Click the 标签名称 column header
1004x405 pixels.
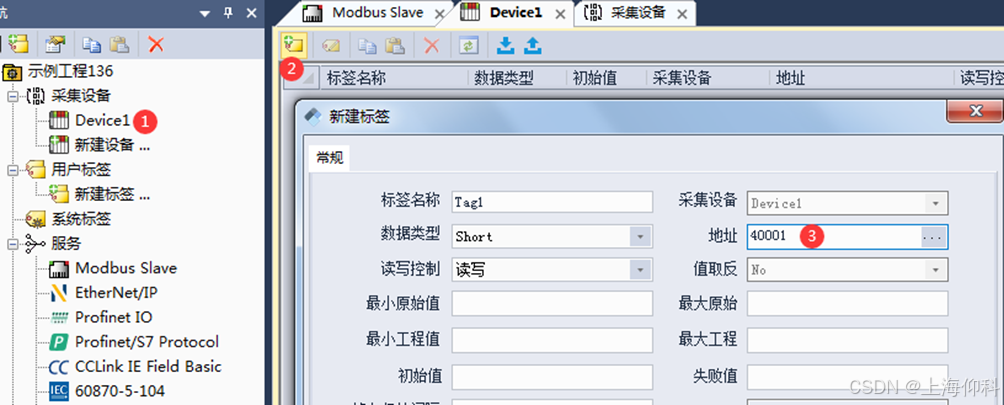394,78
